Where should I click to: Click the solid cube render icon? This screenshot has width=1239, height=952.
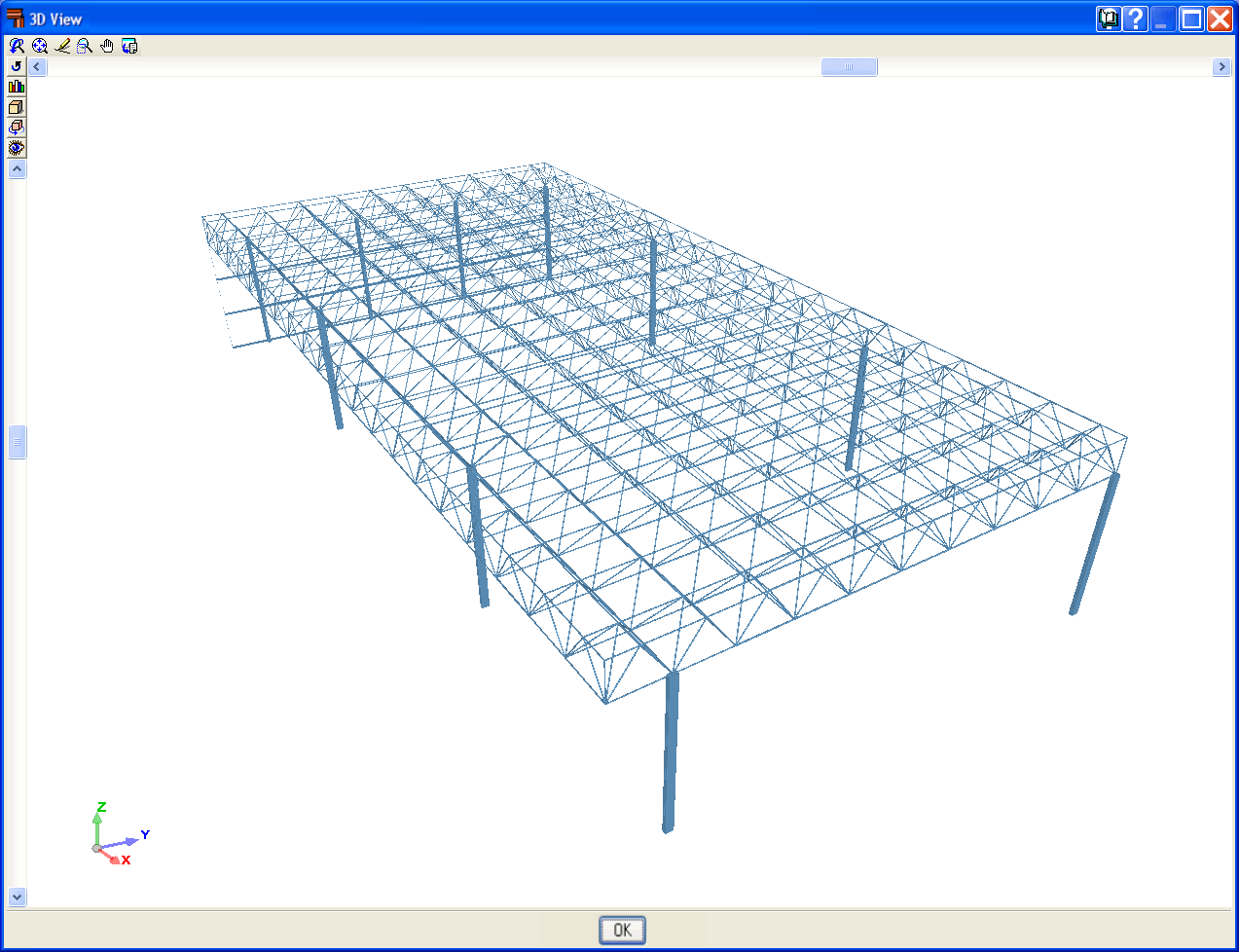(x=17, y=107)
